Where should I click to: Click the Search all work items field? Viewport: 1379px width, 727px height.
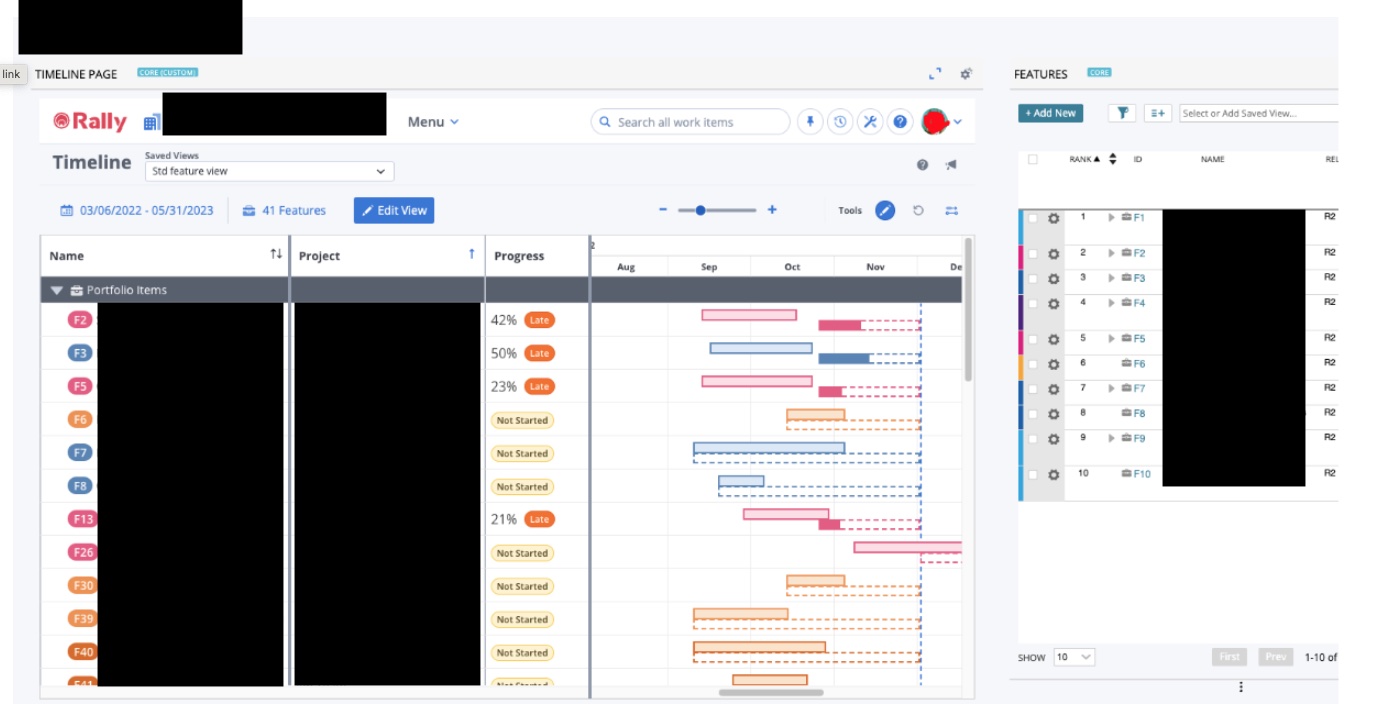(x=690, y=122)
